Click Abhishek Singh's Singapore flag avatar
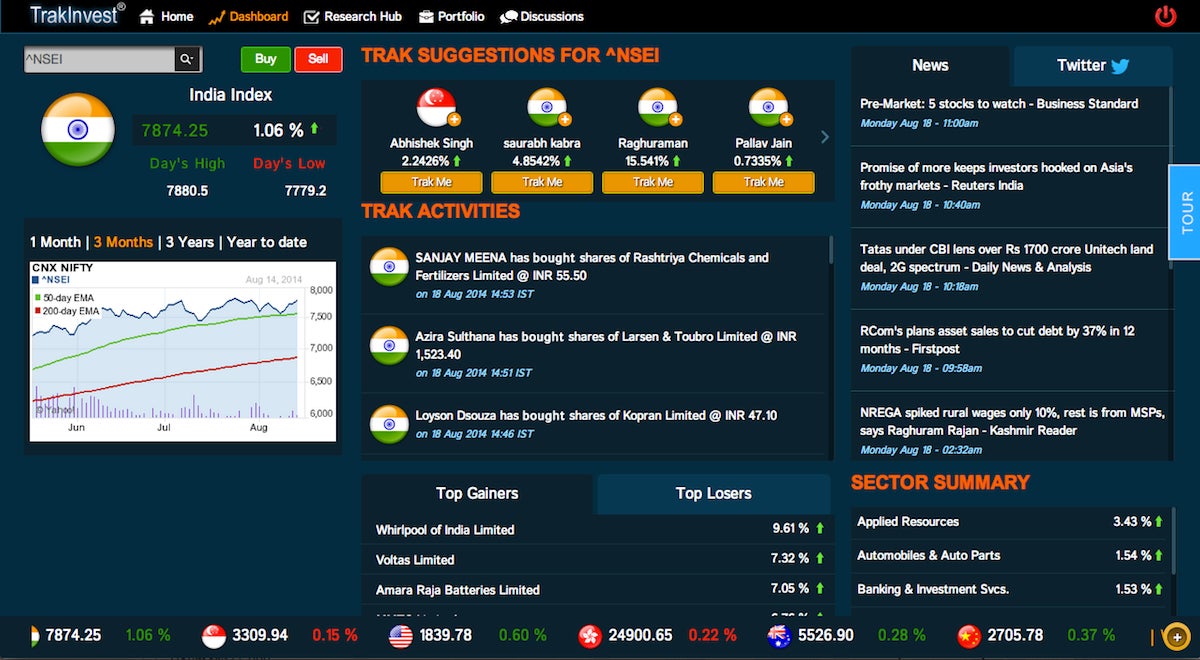This screenshot has height=660, width=1200. click(436, 107)
